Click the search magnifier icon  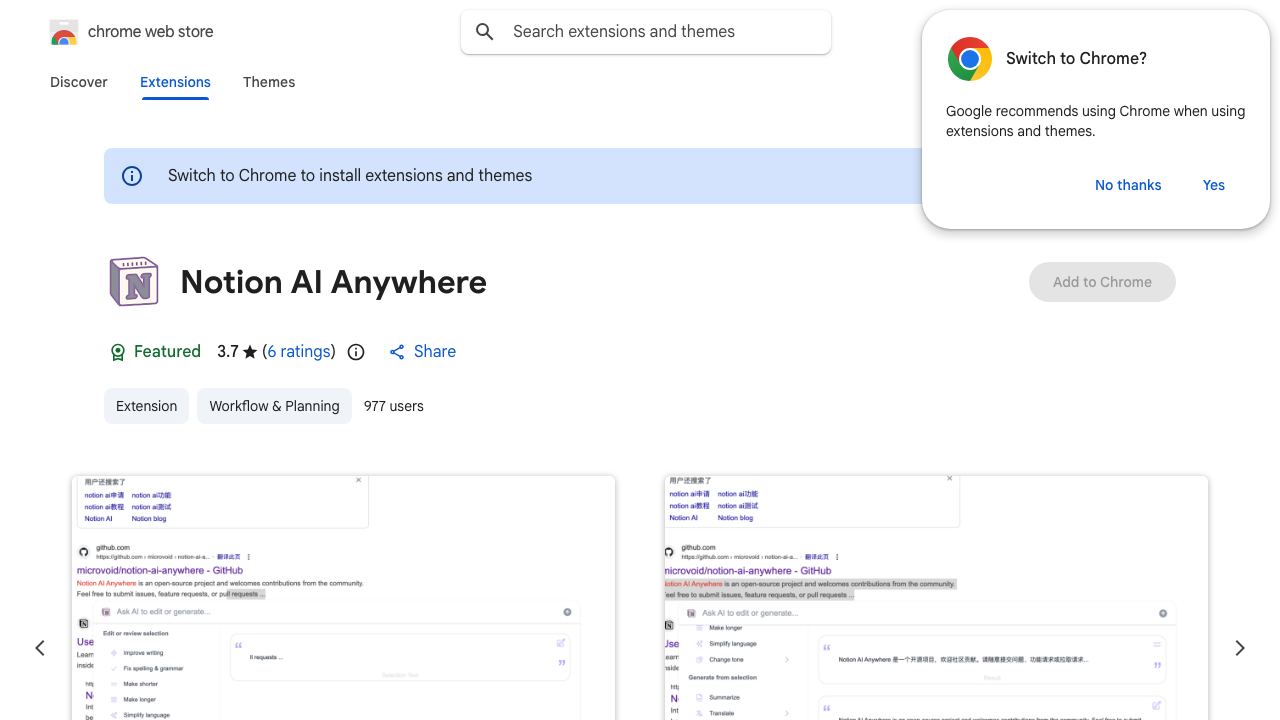click(x=485, y=32)
